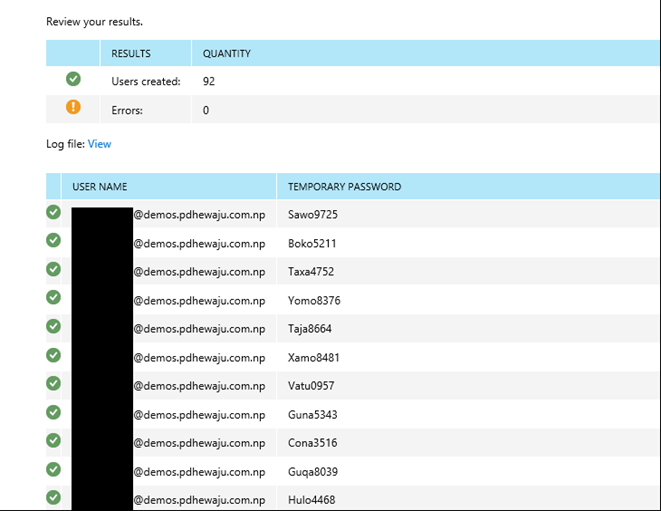The width and height of the screenshot is (661, 511).
Task: Select temporary password Guna5343
Action: pyautogui.click(x=313, y=415)
